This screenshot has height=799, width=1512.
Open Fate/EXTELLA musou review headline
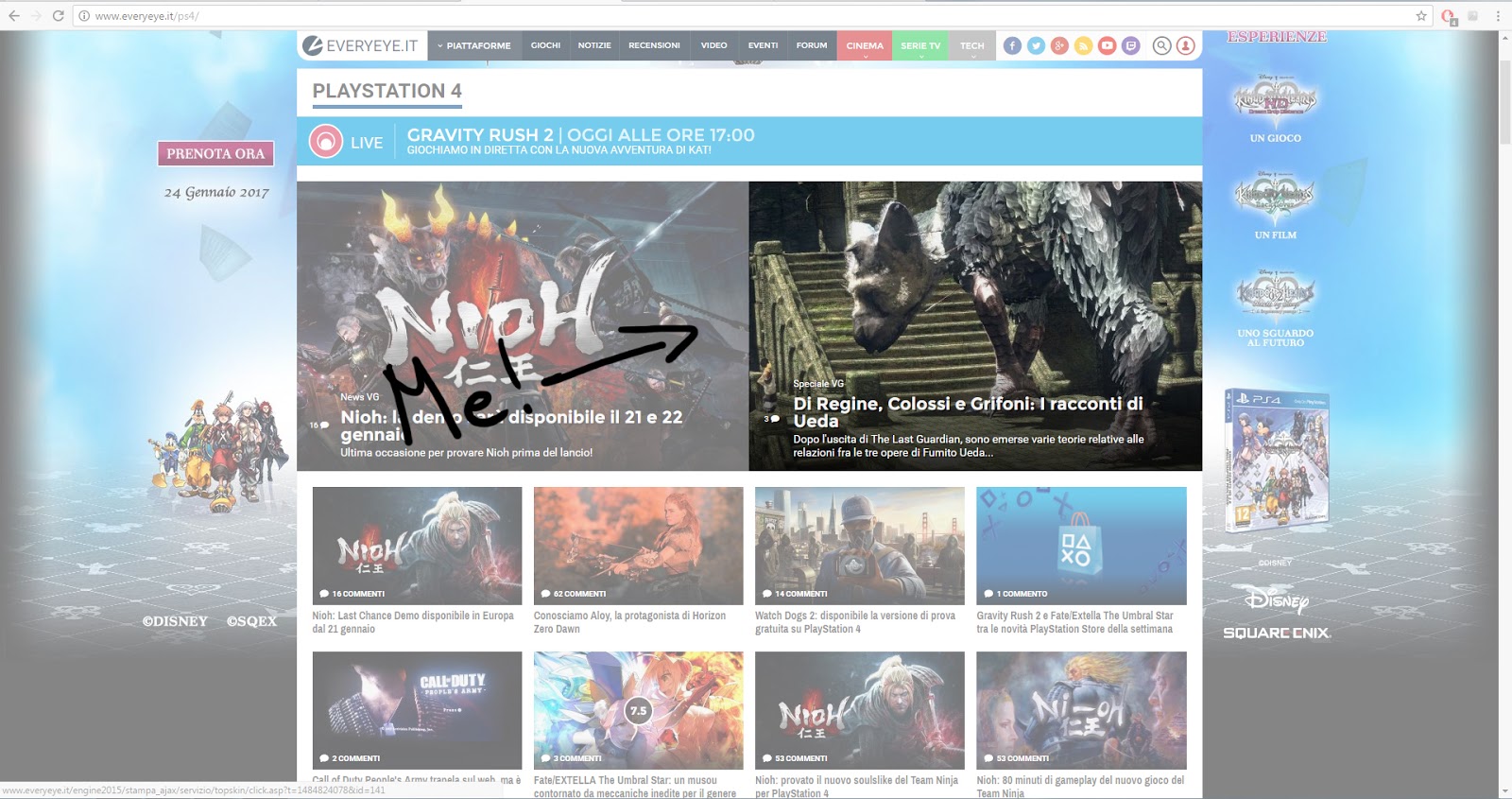[x=635, y=786]
